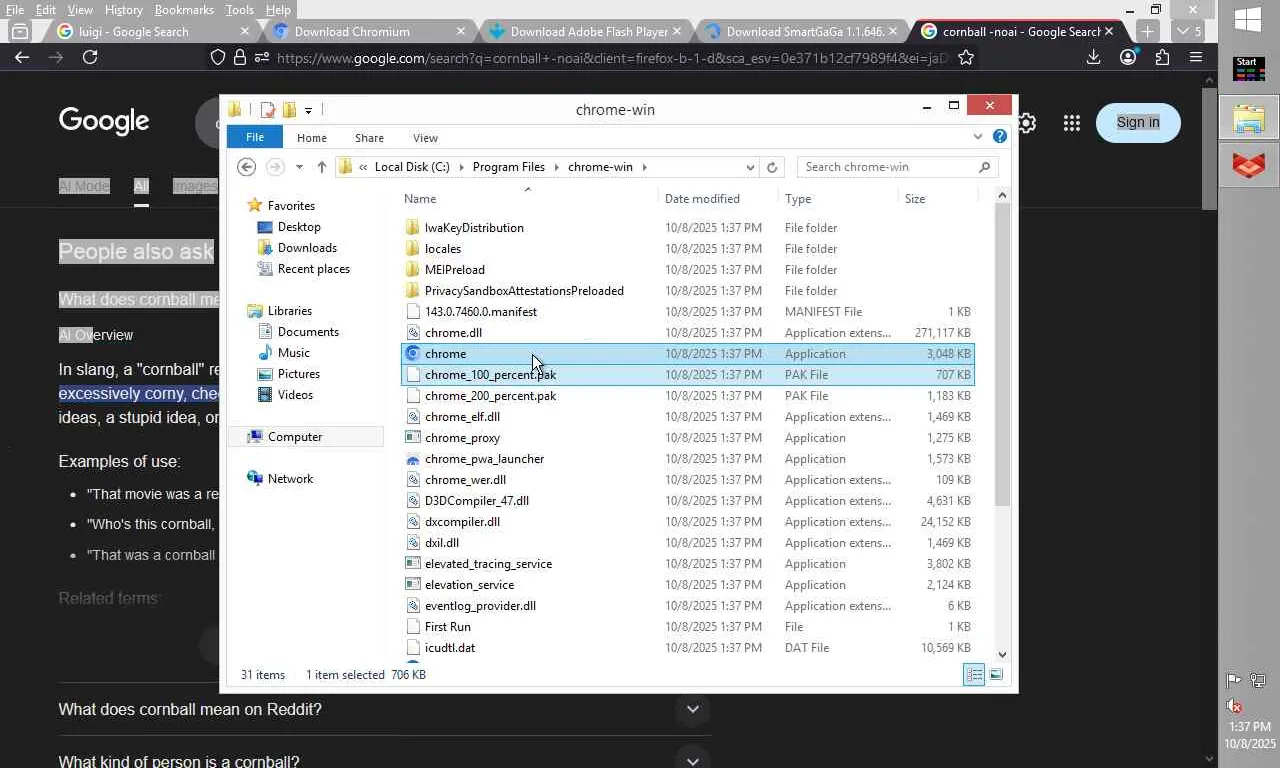Open Firefox list all tabs dropdown
The width and height of the screenshot is (1280, 768).
click(x=1188, y=31)
